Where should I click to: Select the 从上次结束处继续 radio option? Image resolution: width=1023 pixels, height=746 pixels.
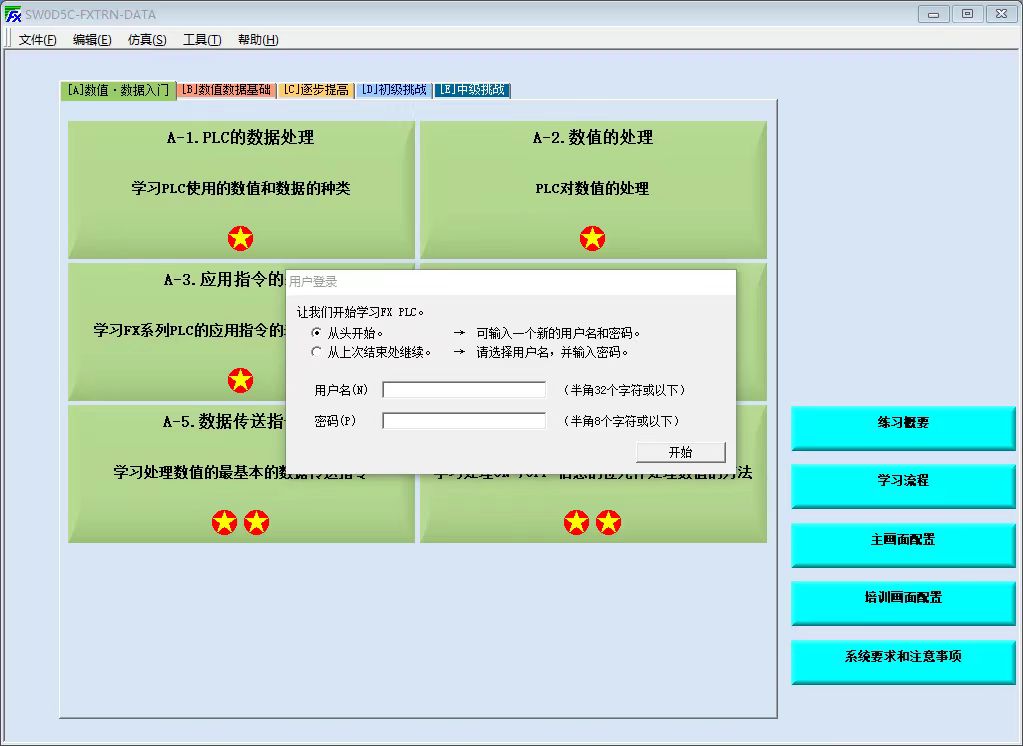coord(317,352)
